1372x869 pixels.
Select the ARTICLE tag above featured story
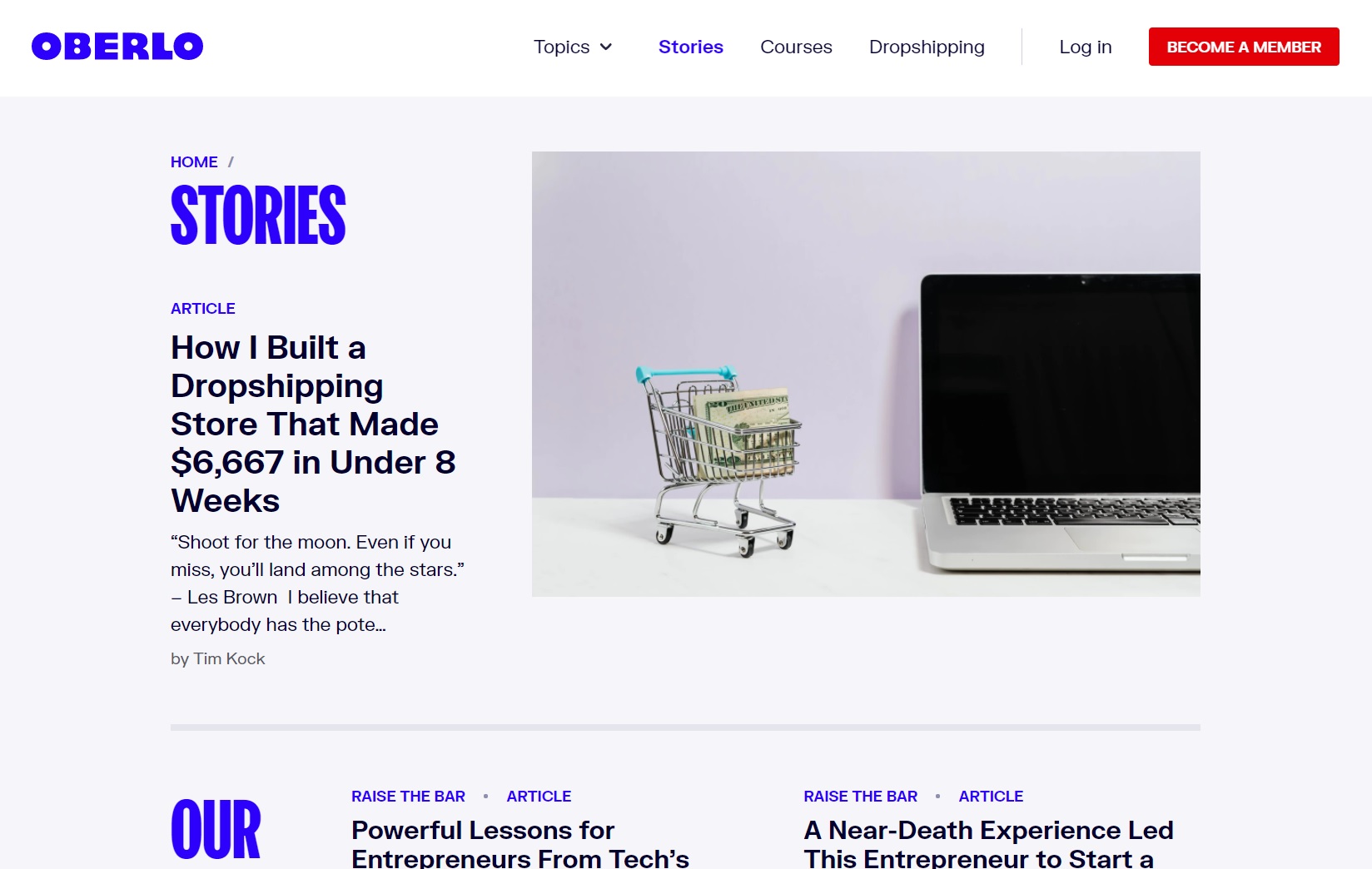(x=203, y=309)
